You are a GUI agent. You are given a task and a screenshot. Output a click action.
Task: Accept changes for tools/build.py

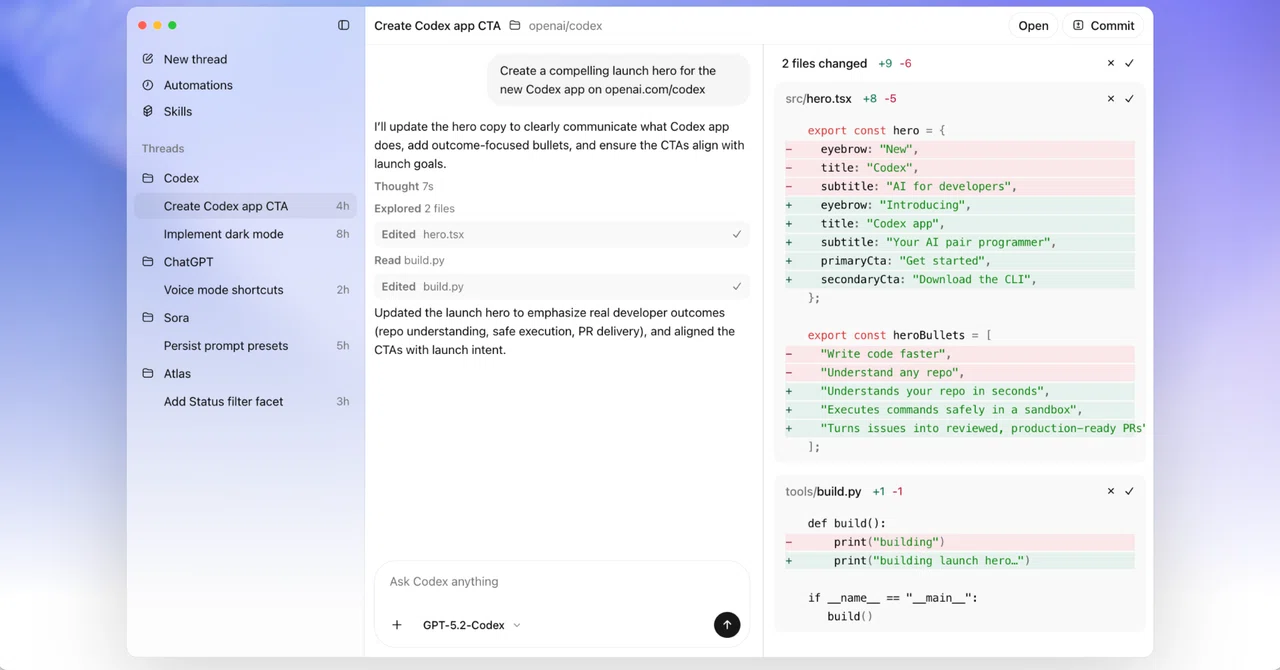tap(1129, 491)
